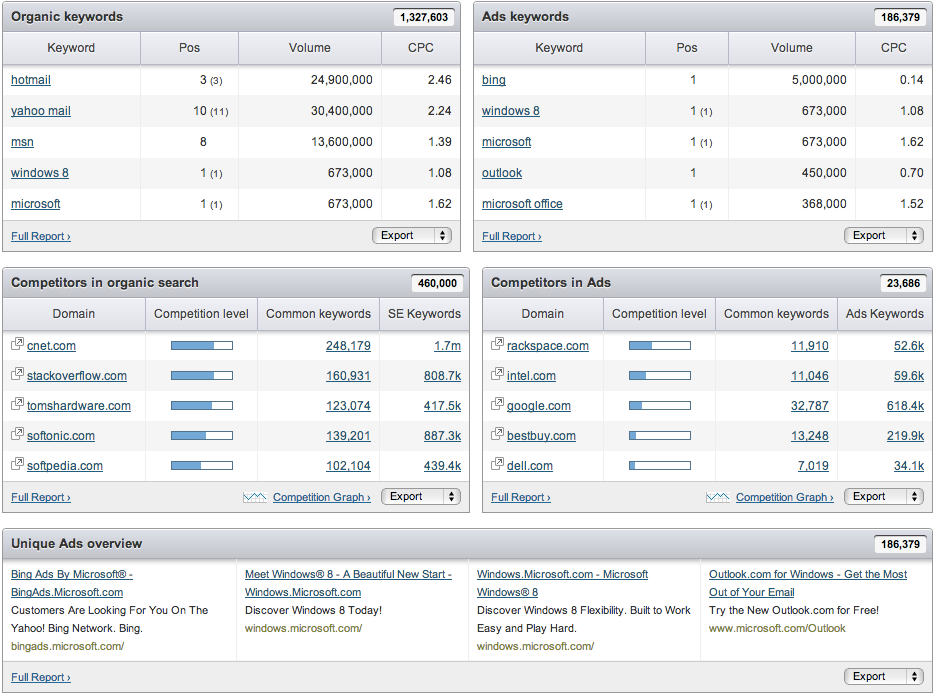Click cnet.com competition level bar

pos(202,346)
